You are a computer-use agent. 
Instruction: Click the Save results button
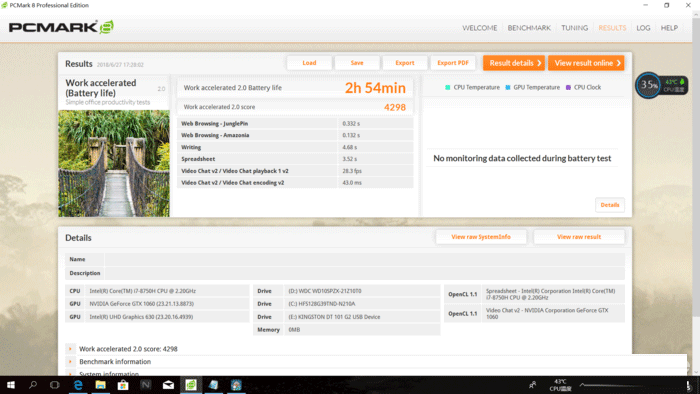(x=357, y=63)
